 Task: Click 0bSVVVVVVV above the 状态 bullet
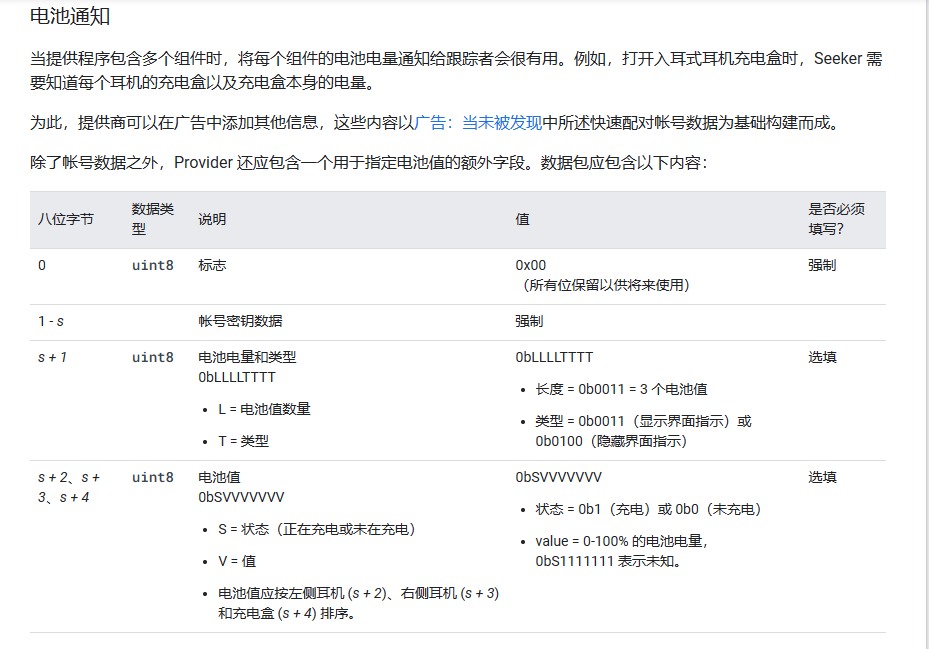point(559,478)
